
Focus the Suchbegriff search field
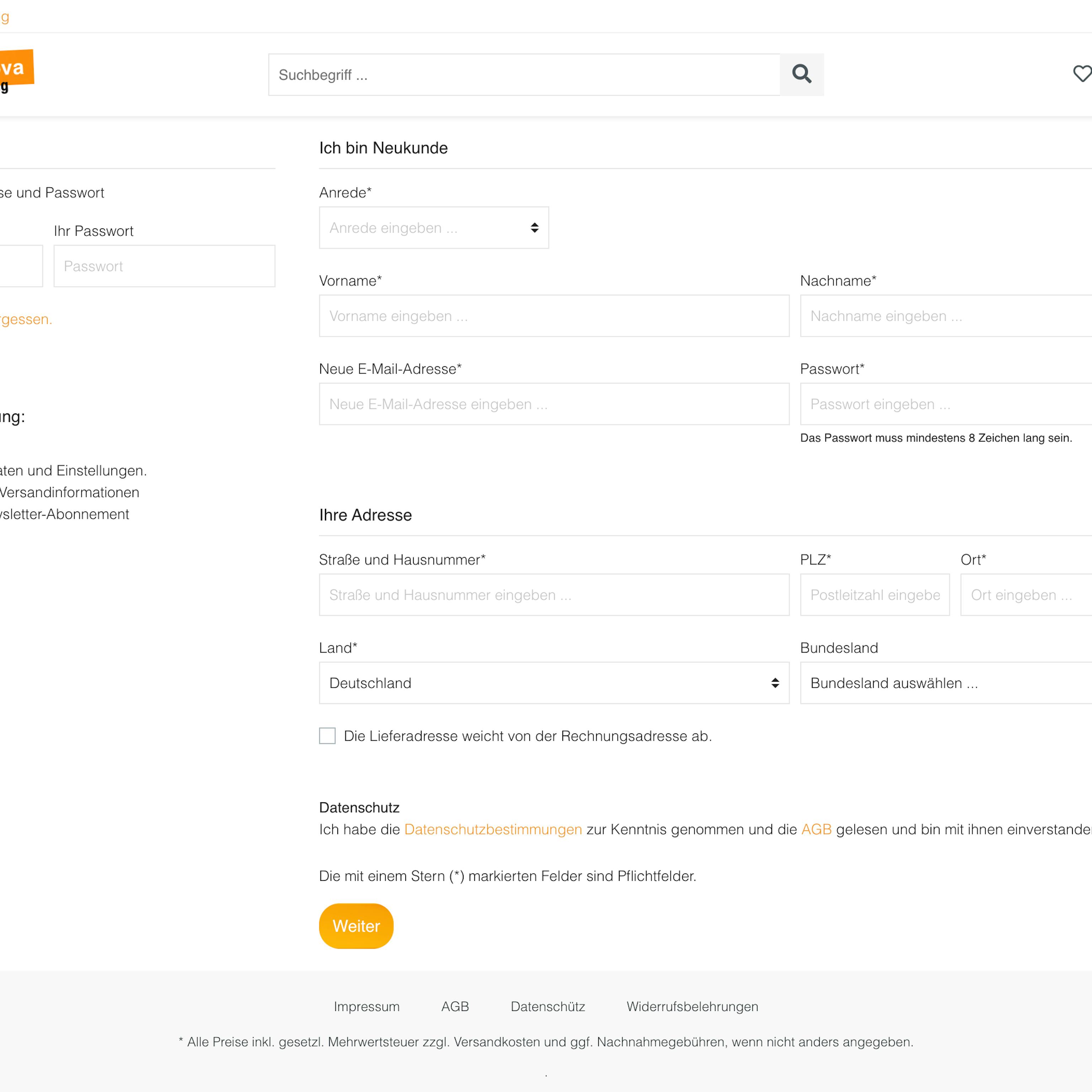point(523,75)
